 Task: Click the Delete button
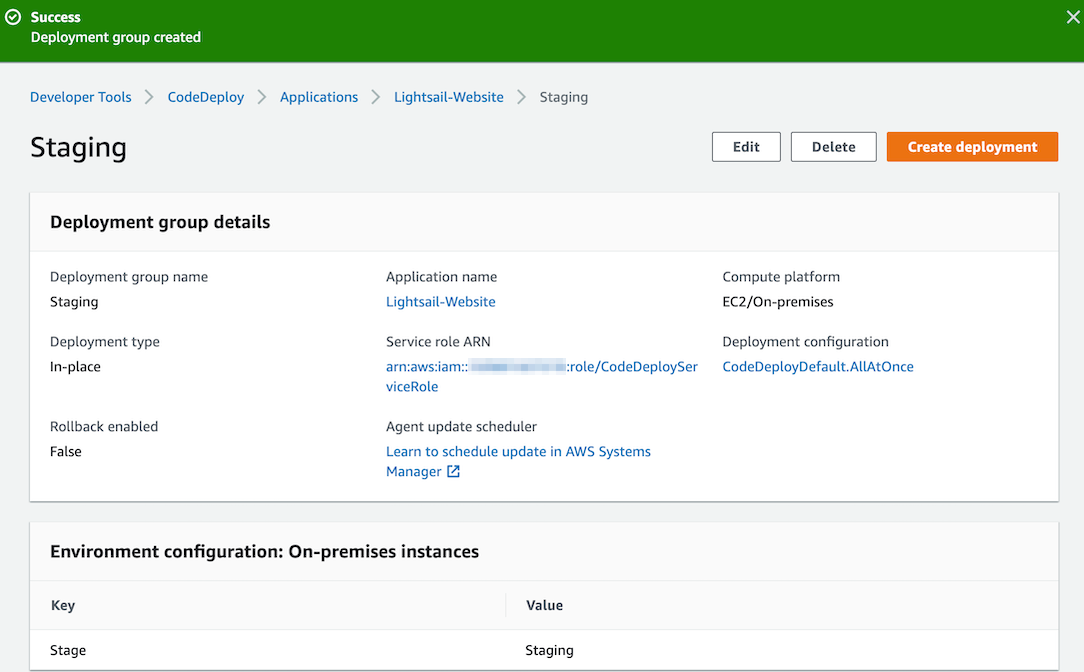point(833,147)
